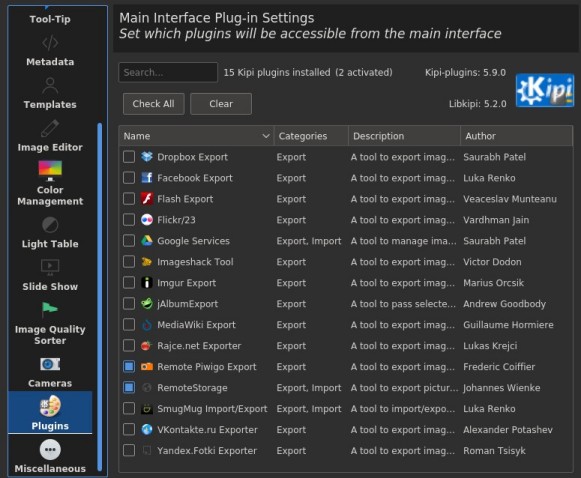Image resolution: width=581 pixels, height=478 pixels.
Task: Click the Flickr/23 plugin icon
Action: click(147, 220)
